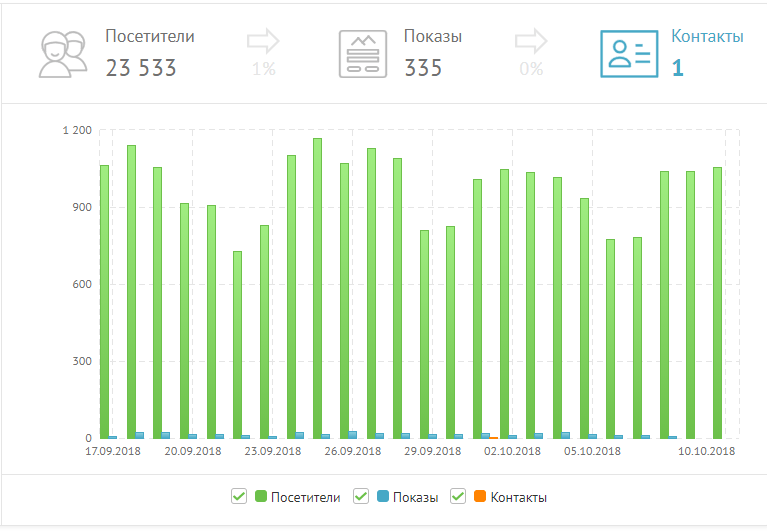Click the orange Контакты legend swatch
767x531 pixels.
point(480,496)
